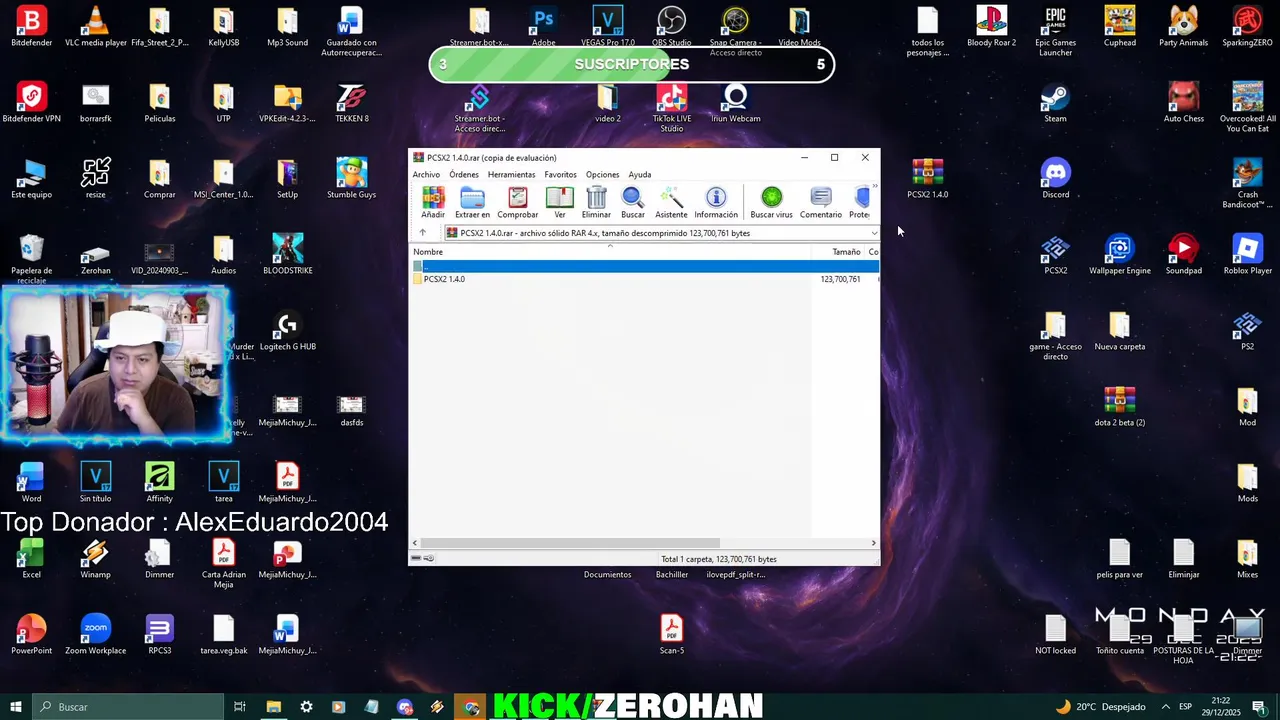Select the VLC media player desktop icon
The width and height of the screenshot is (1280, 720).
click(x=95, y=27)
